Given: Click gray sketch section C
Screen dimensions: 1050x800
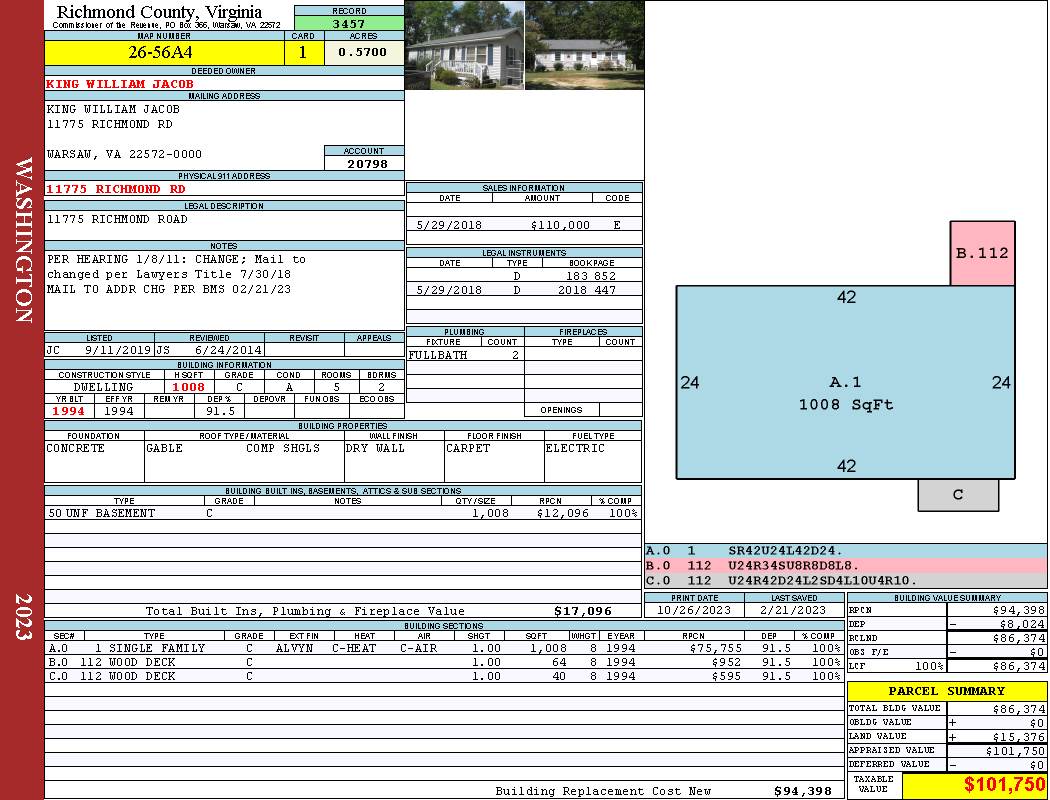Looking at the screenshot, I should (x=958, y=495).
